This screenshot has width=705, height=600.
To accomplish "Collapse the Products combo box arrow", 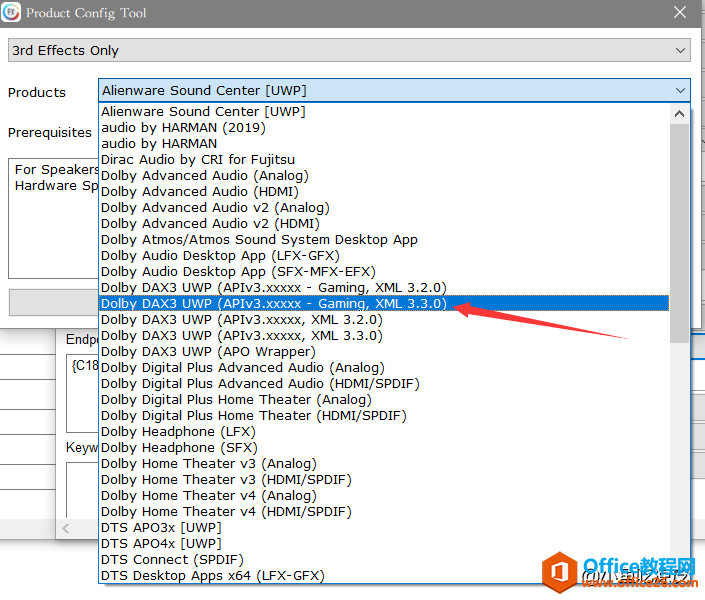I will (680, 90).
